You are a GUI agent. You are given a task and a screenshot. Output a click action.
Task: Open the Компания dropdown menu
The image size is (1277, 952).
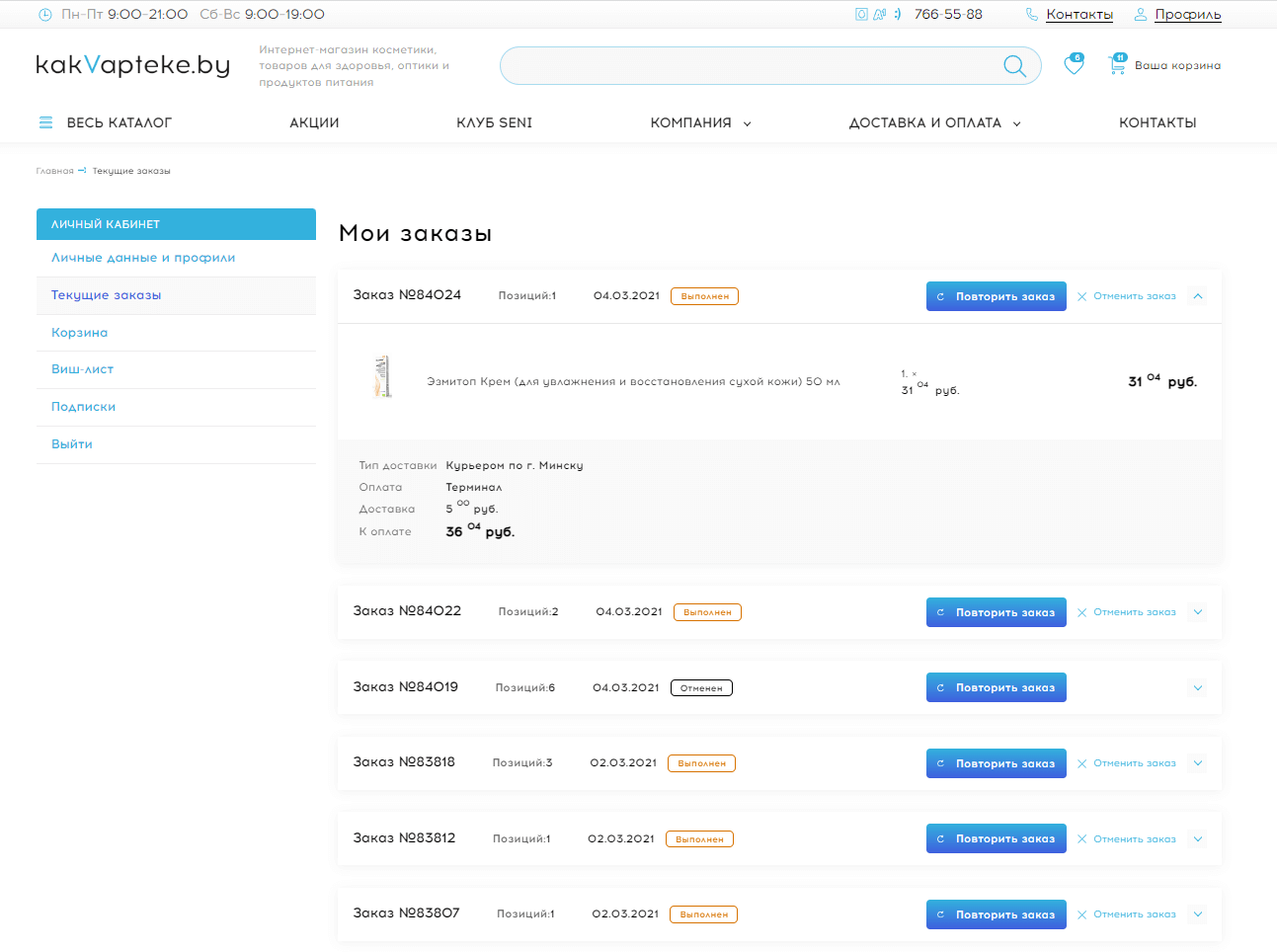(699, 123)
